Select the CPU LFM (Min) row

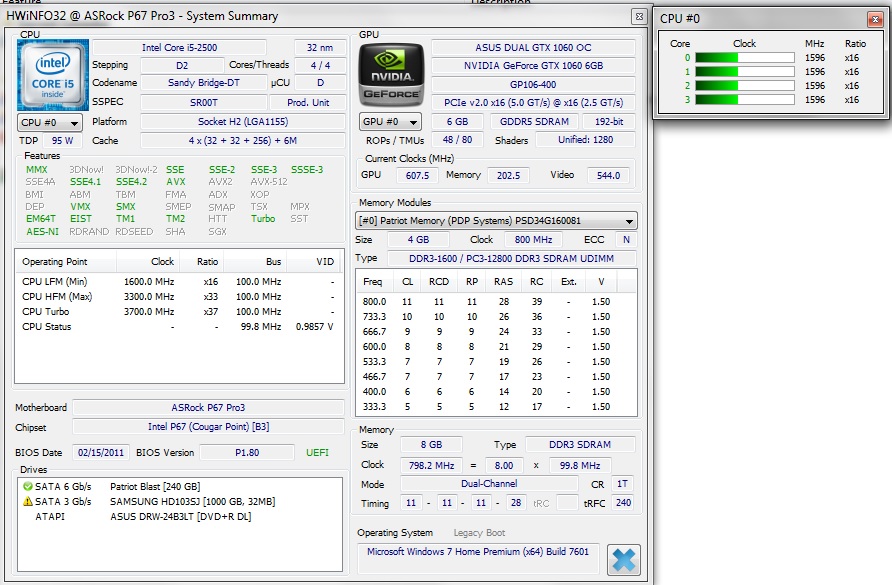click(179, 282)
